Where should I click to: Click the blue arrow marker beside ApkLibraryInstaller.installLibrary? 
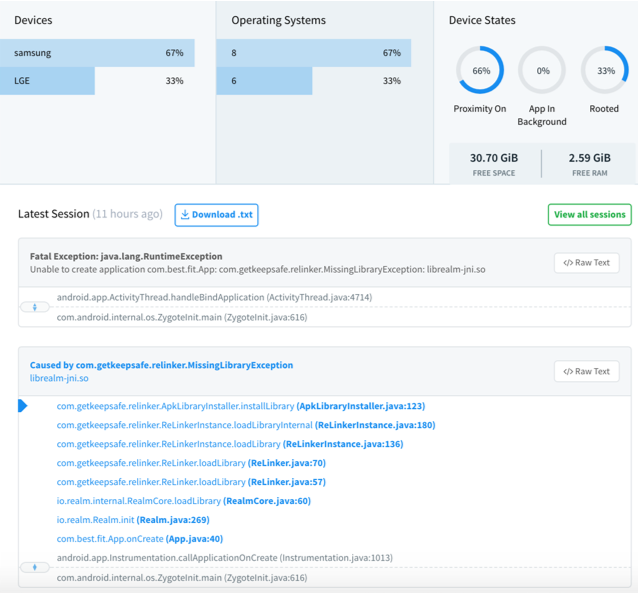[x=23, y=406]
